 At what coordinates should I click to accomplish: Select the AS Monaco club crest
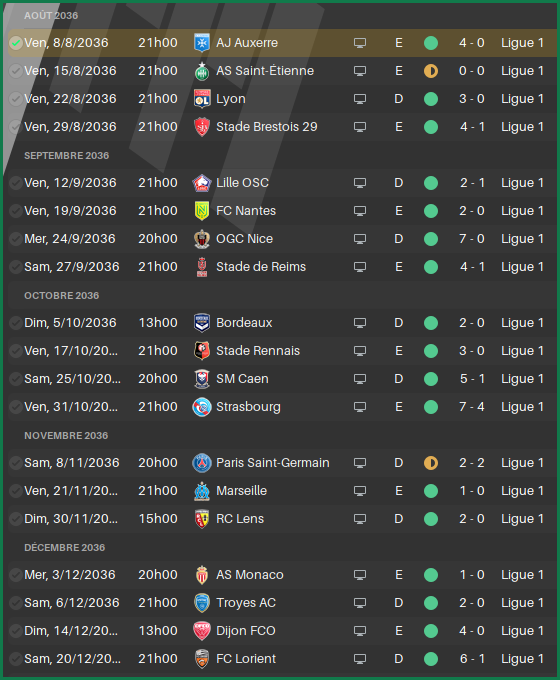point(202,575)
